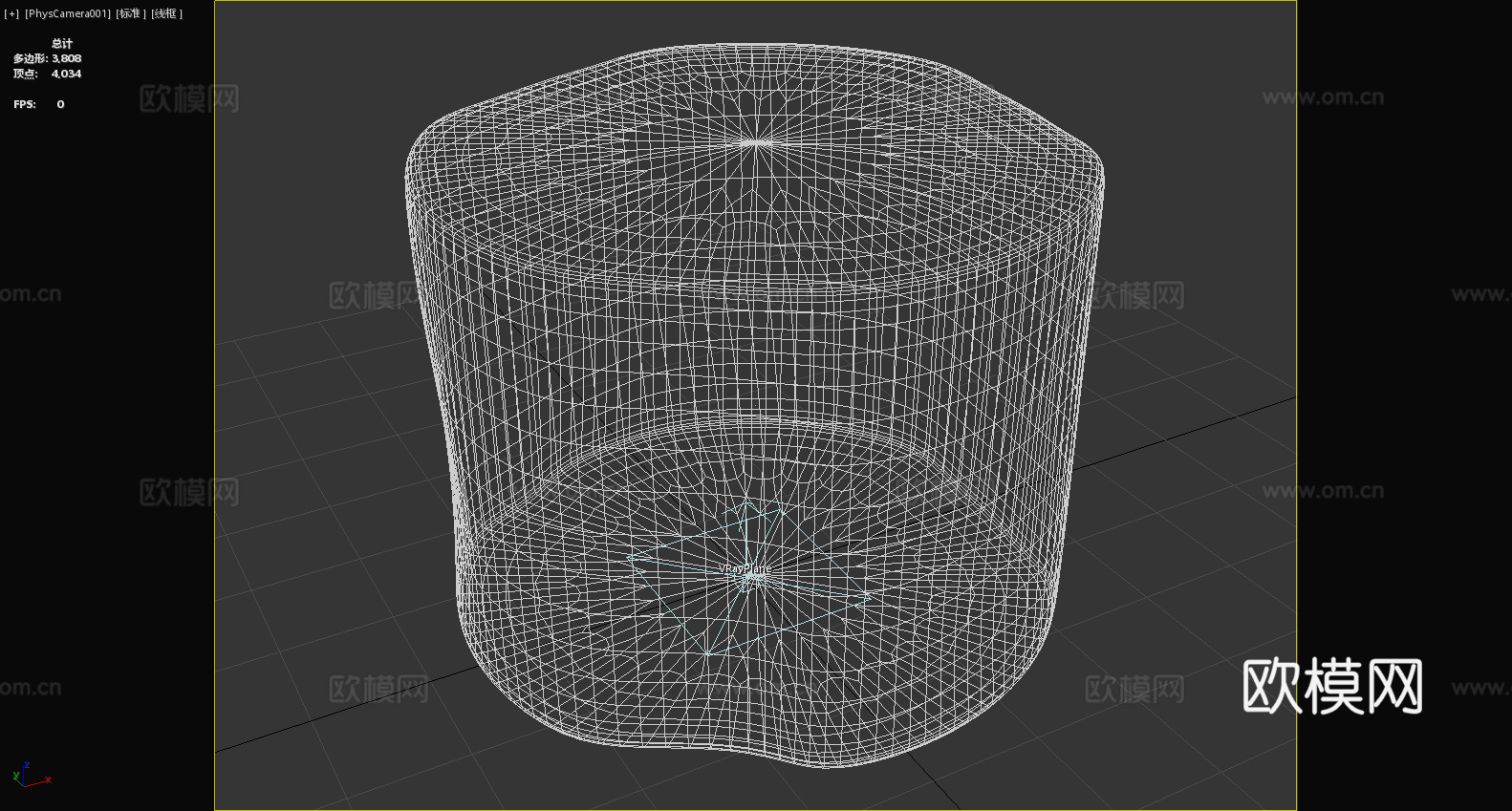
Task: Click the 总计 statistics heading
Action: pyautogui.click(x=62, y=43)
